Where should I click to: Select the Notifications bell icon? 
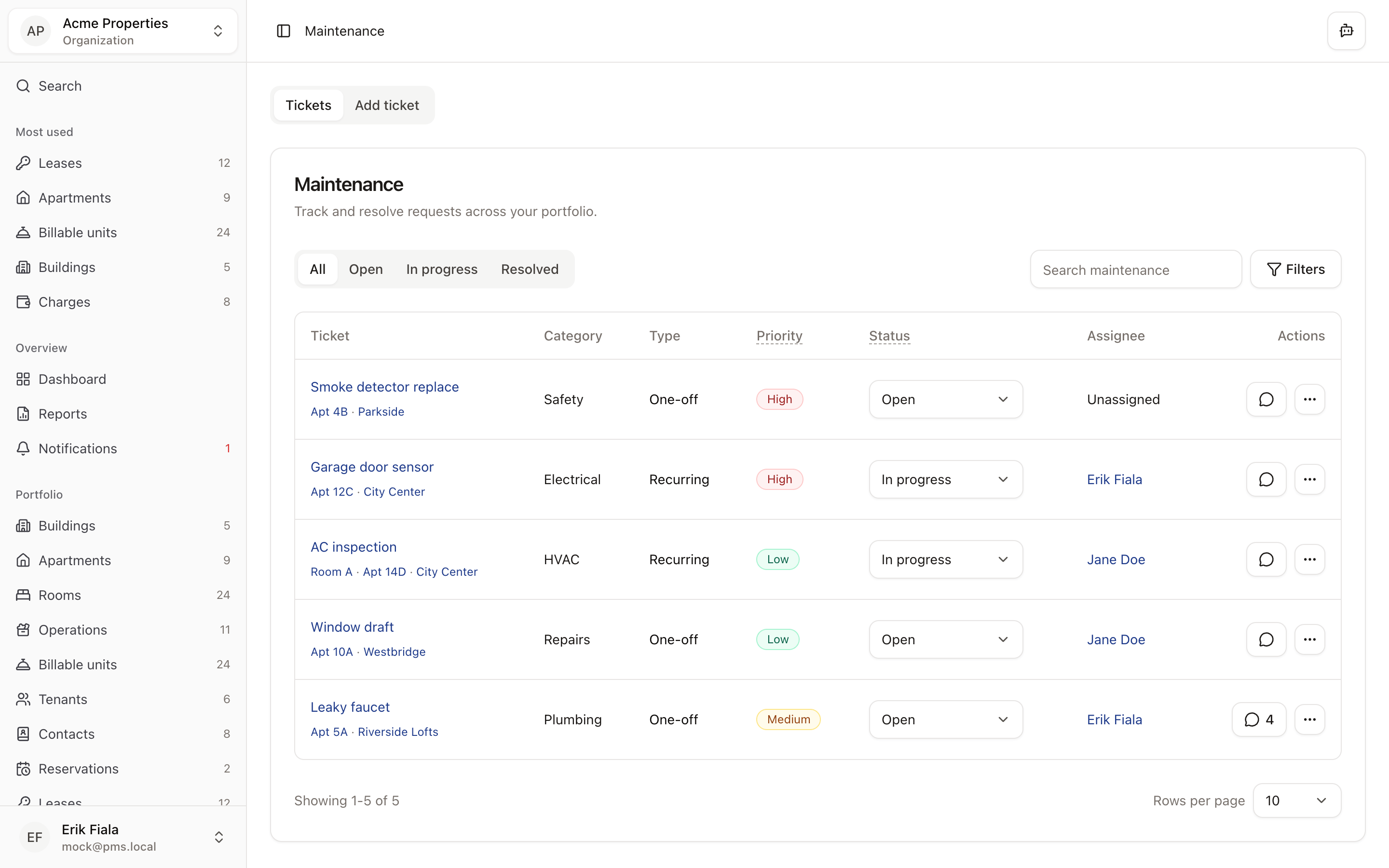pyautogui.click(x=23, y=448)
